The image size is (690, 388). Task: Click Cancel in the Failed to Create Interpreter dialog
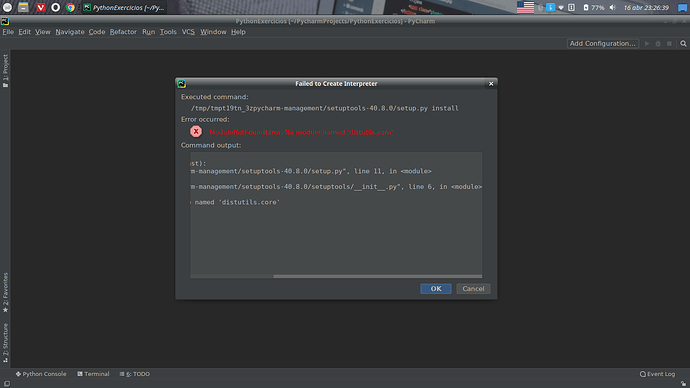[473, 289]
